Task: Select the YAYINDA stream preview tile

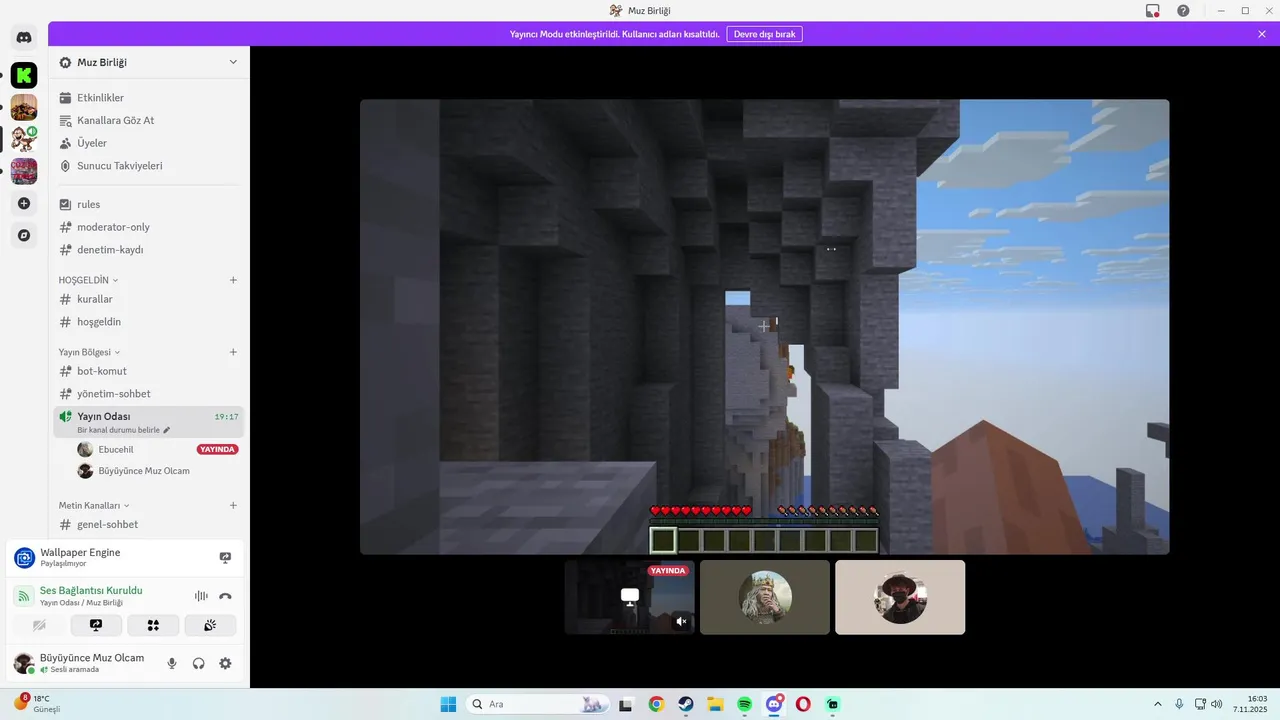Action: click(629, 597)
